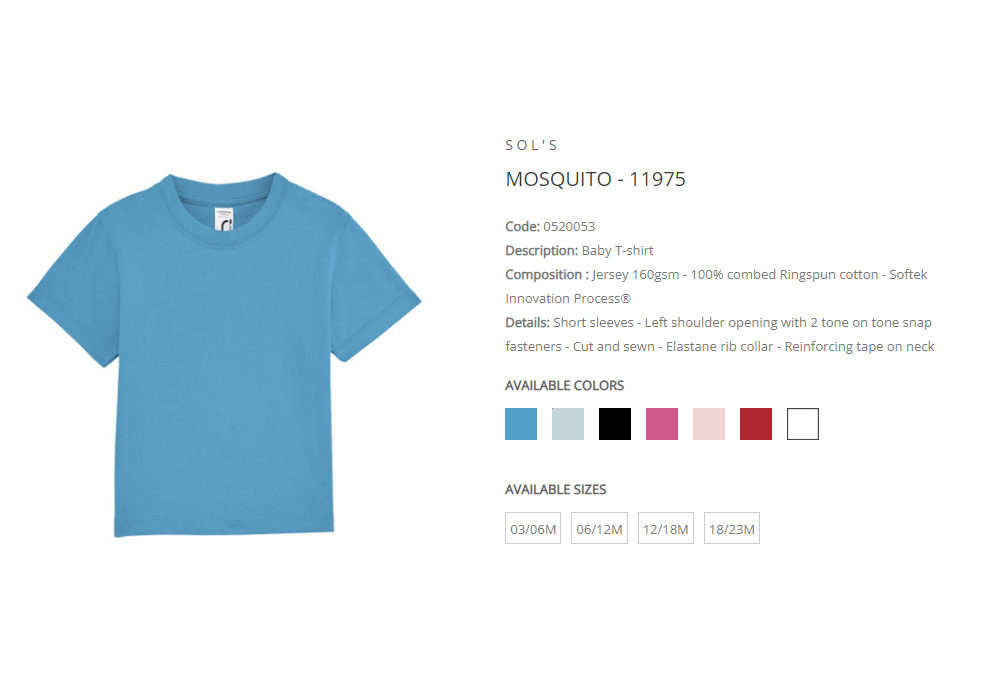
Task: Choose the pale grey-blue color swatch
Action: [x=568, y=424]
